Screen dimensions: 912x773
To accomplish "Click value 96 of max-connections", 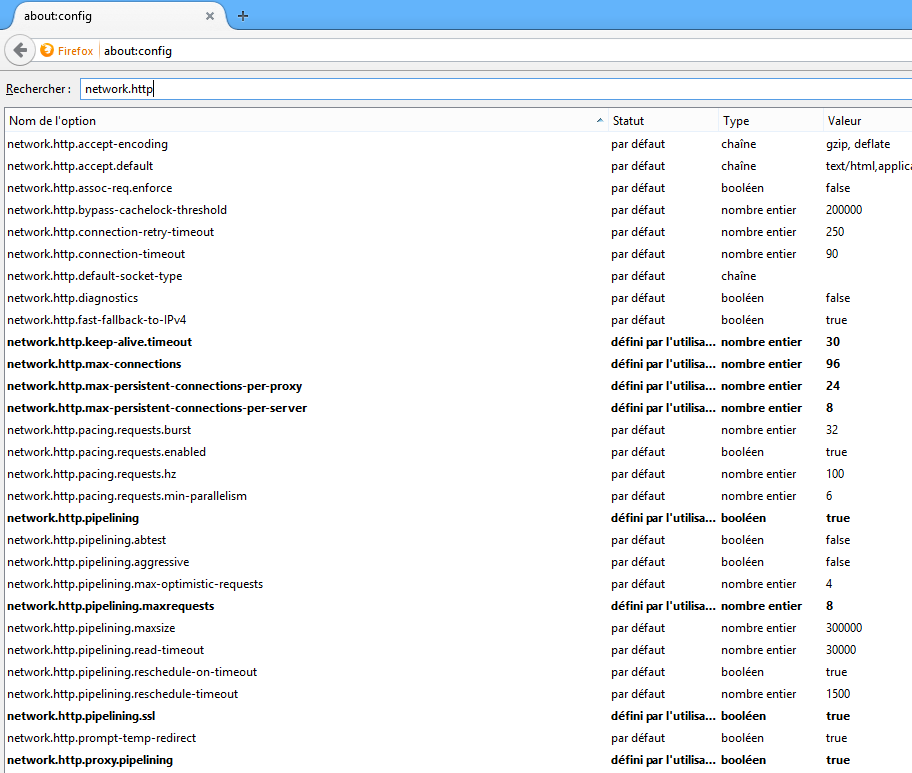I will pyautogui.click(x=833, y=364).
